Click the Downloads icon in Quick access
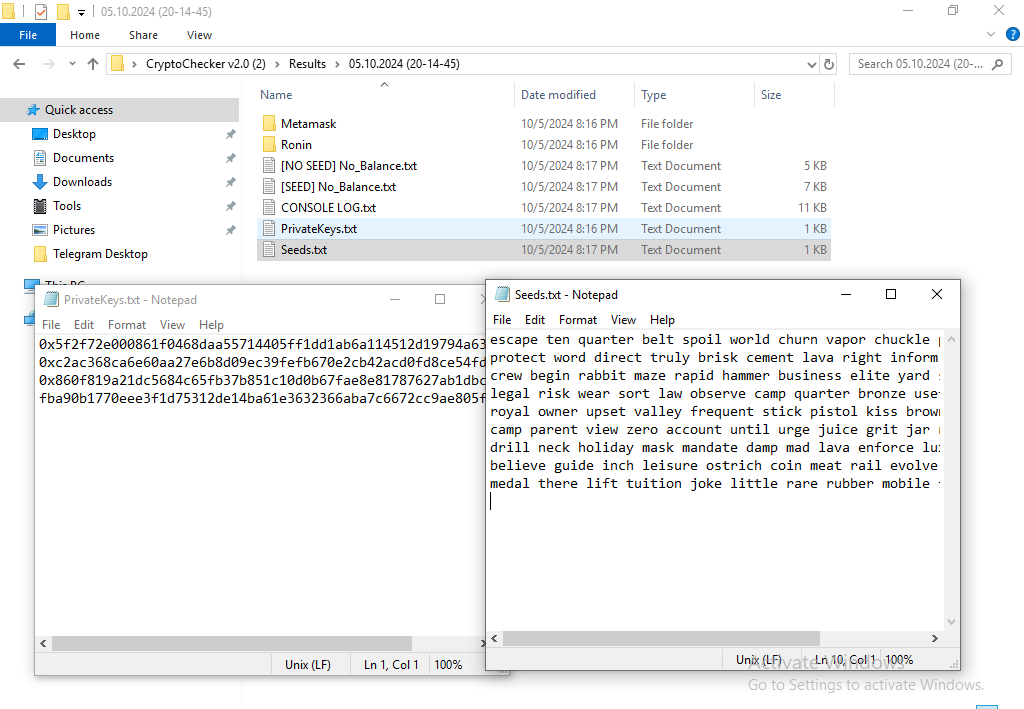 [x=40, y=182]
